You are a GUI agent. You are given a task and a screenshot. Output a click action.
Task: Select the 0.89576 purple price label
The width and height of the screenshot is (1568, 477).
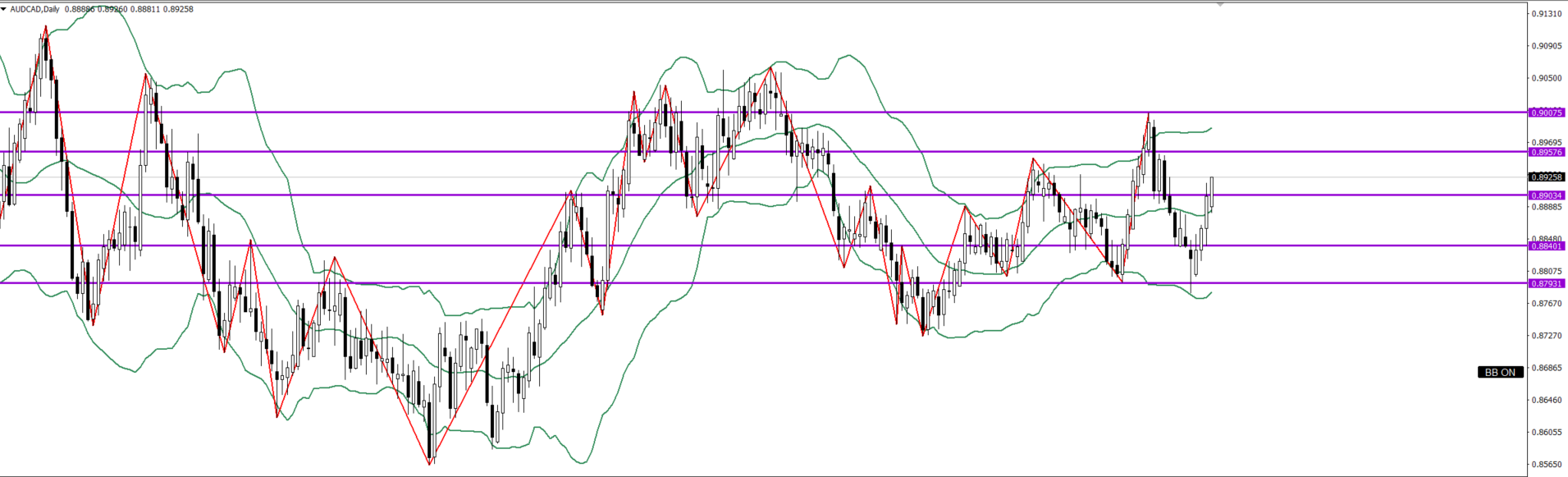pyautogui.click(x=1547, y=152)
